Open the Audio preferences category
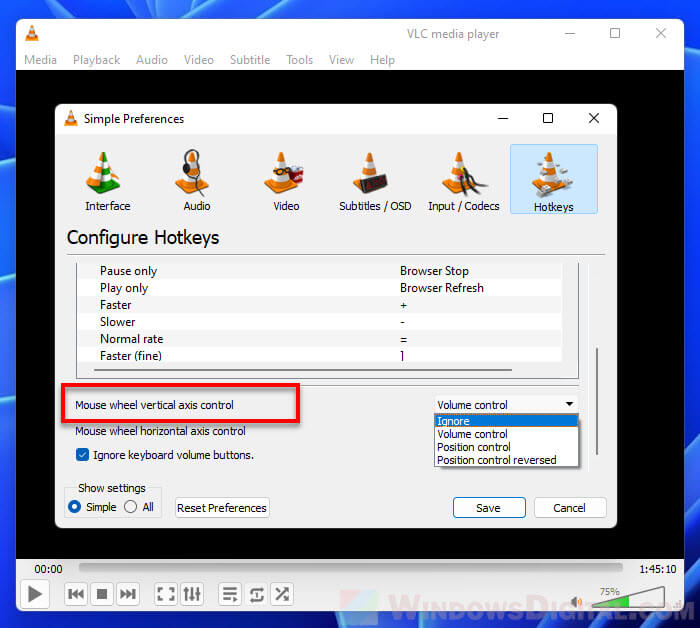The width and height of the screenshot is (700, 628). point(196,181)
